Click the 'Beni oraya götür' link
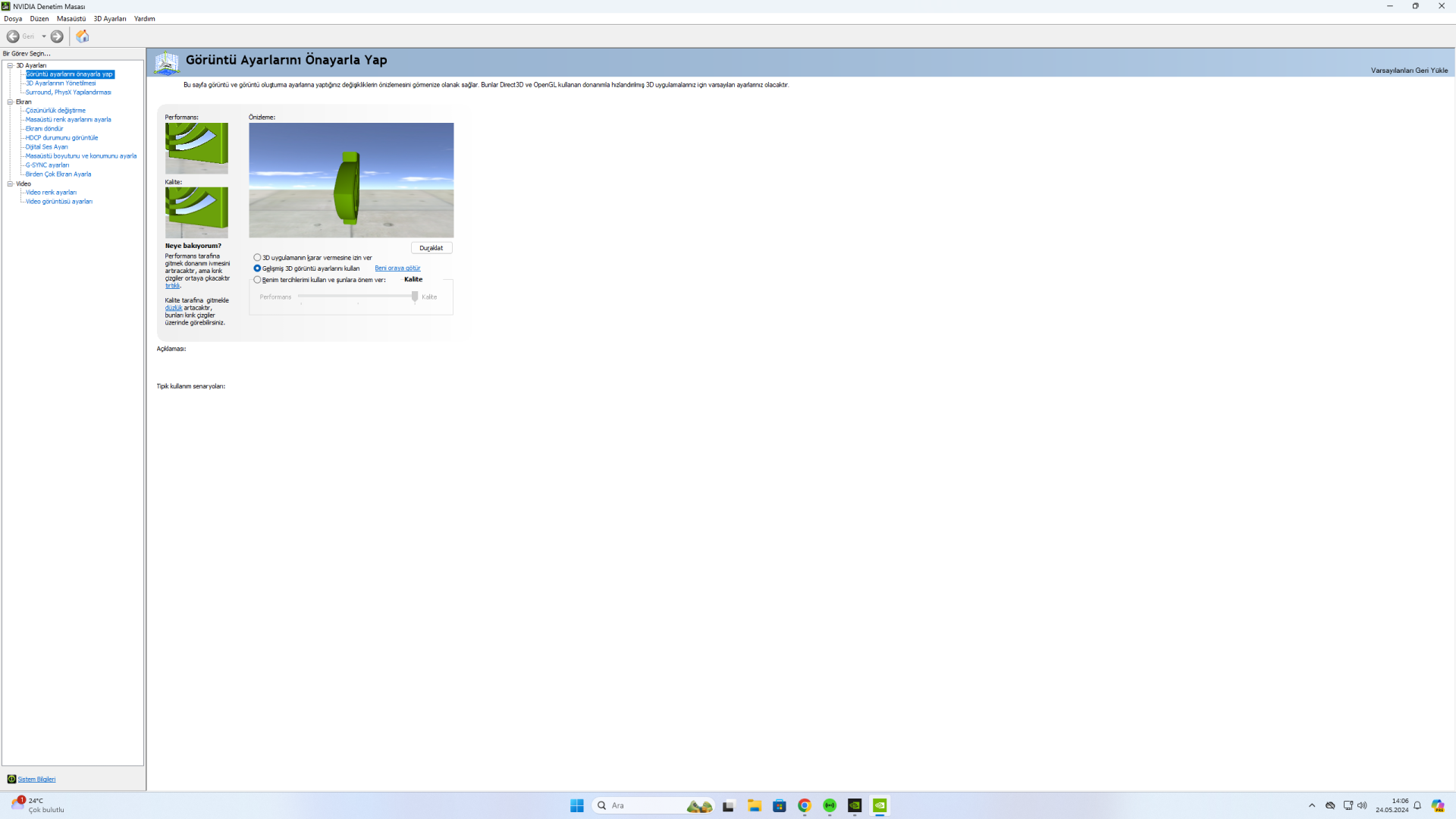 coord(397,268)
